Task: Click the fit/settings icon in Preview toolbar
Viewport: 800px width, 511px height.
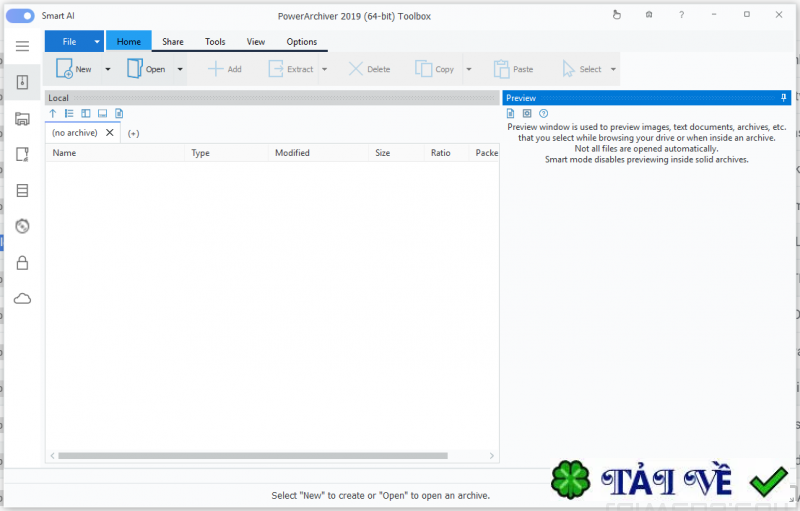Action: pyautogui.click(x=527, y=113)
